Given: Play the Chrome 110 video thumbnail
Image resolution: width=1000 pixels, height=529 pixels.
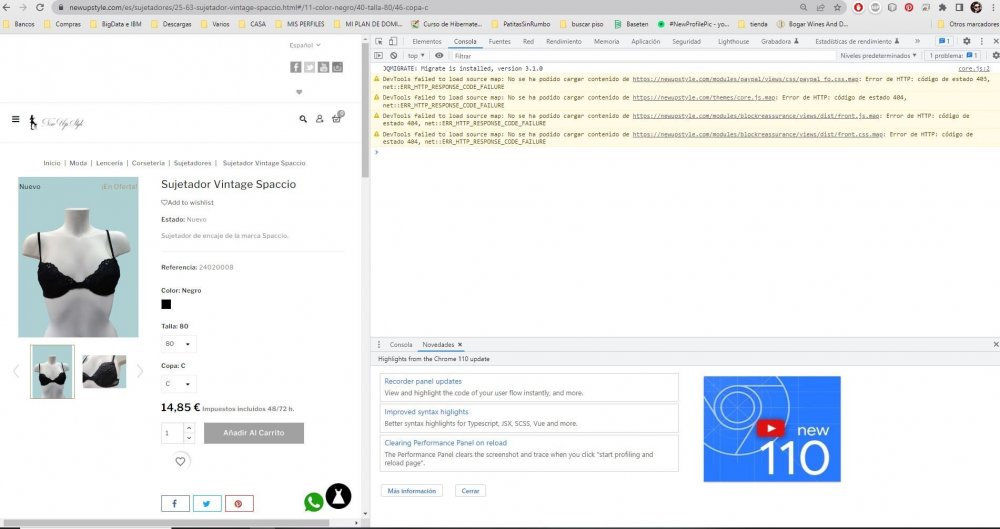Looking at the screenshot, I should pos(772,429).
